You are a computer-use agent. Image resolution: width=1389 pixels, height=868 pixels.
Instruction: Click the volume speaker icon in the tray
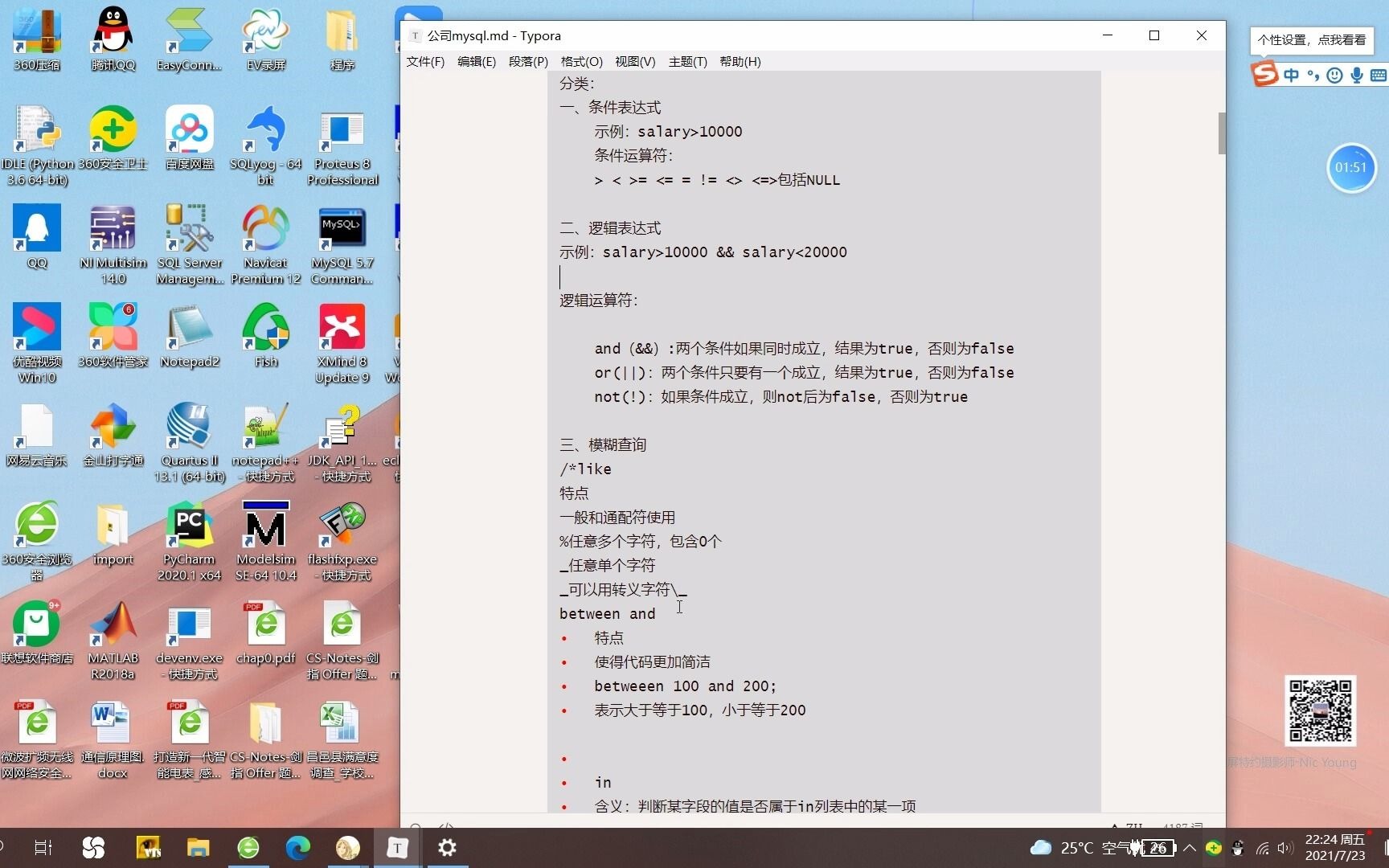pos(1285,848)
